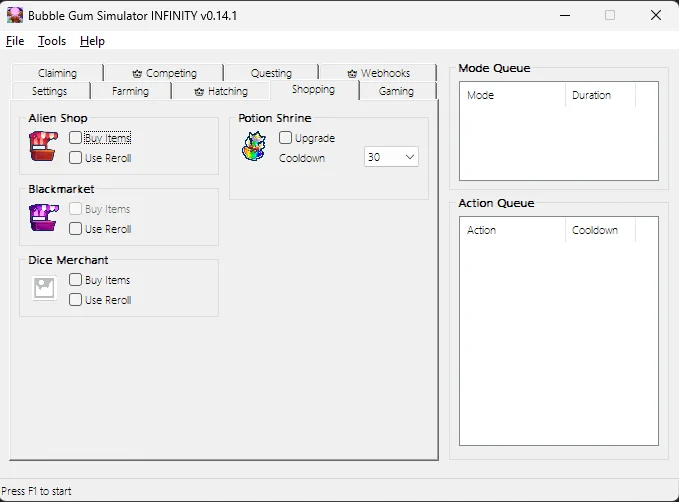Click the Mode column header
Viewport: 679px width, 502px height.
pos(513,95)
